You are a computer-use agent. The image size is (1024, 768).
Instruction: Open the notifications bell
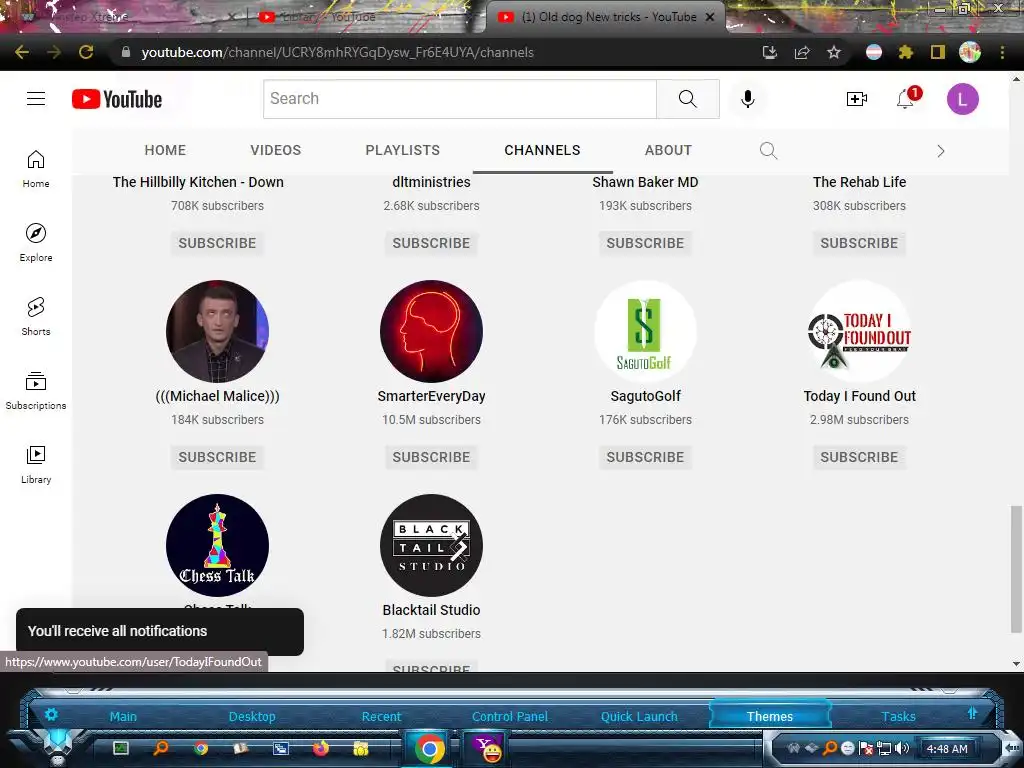(x=906, y=98)
